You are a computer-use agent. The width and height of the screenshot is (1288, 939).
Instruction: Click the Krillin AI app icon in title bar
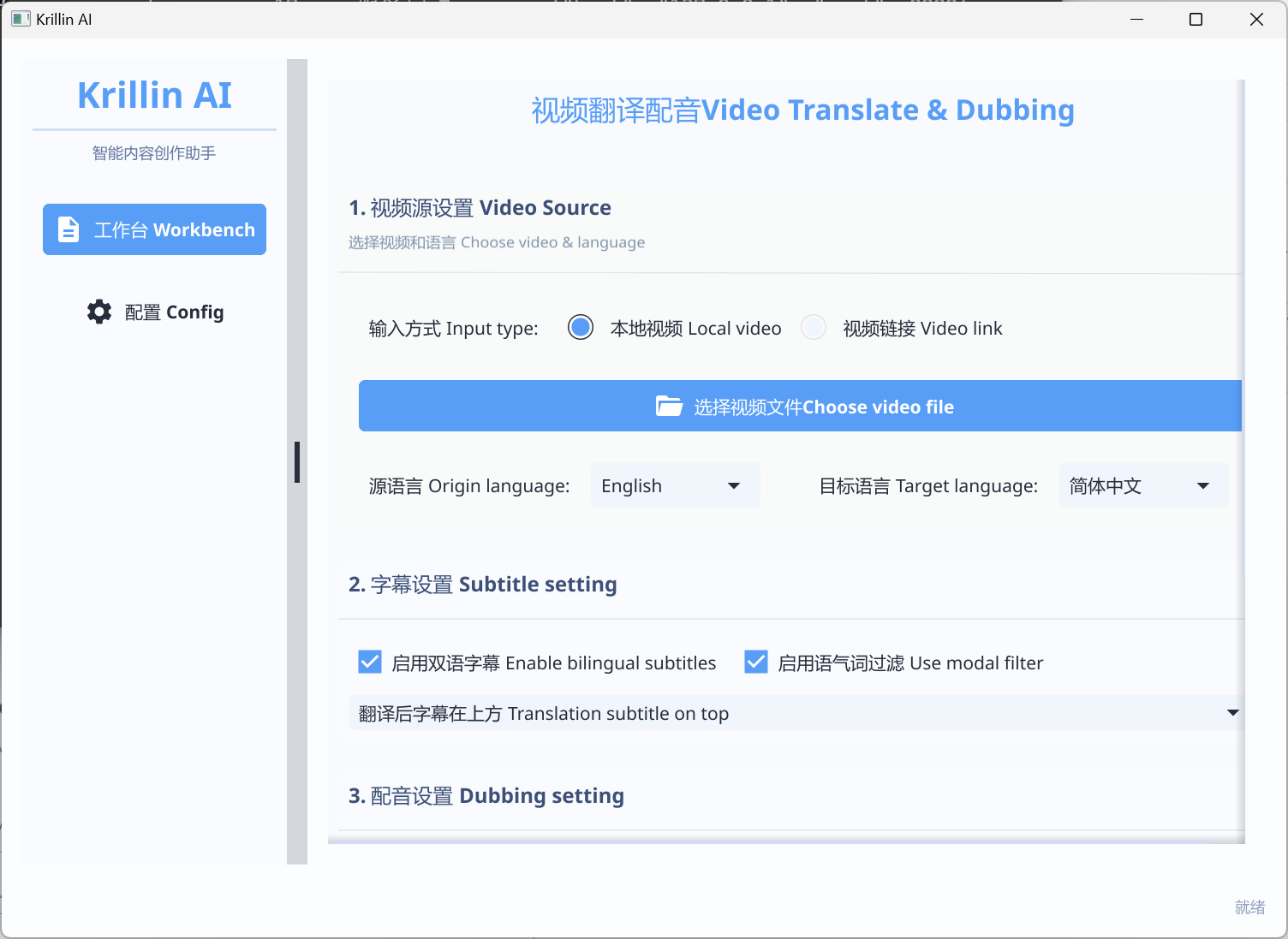point(21,18)
